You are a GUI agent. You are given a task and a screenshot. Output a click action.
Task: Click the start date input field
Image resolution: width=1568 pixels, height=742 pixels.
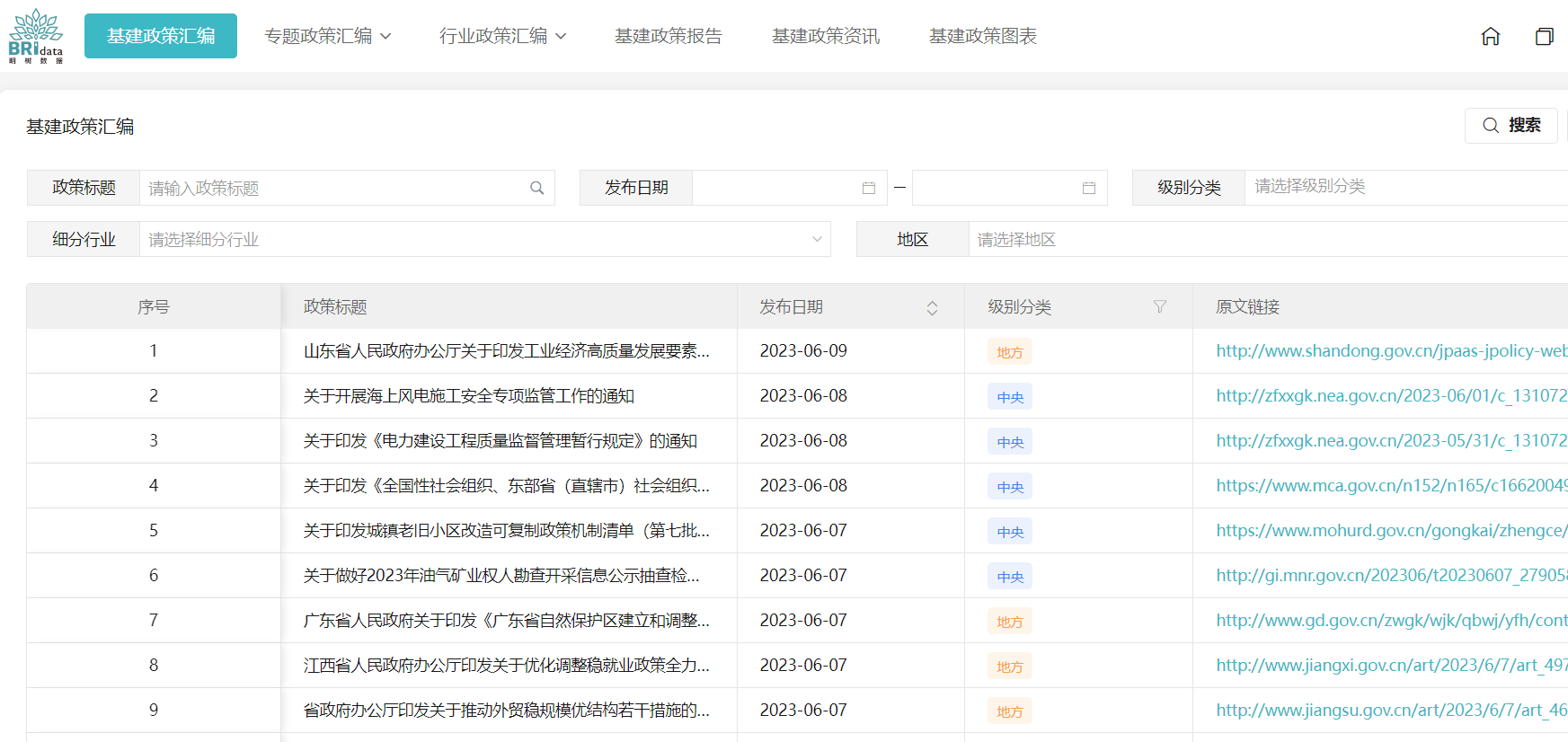pos(790,188)
